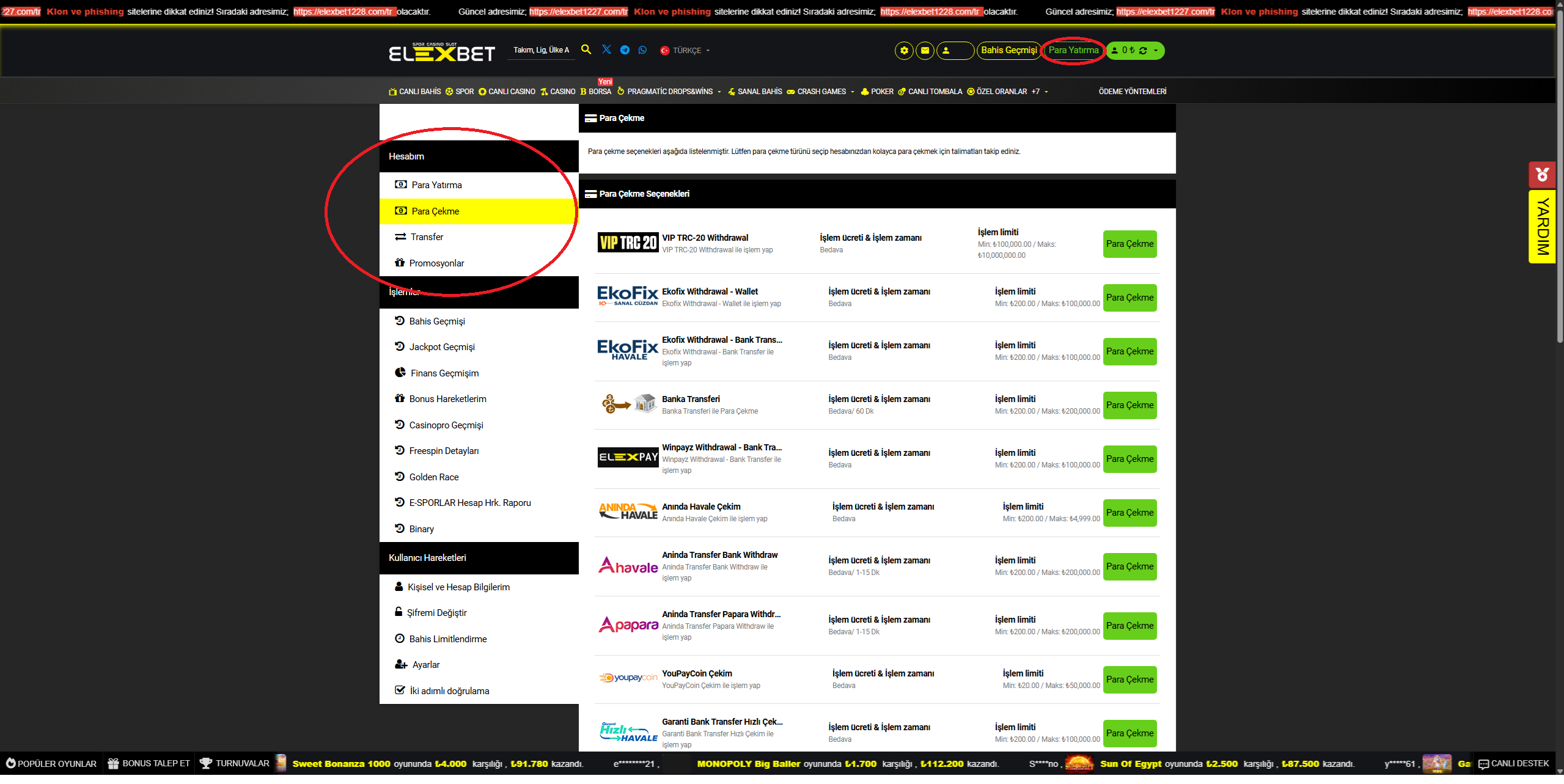The width and height of the screenshot is (1564, 784).
Task: Select Transfer in sidebar
Action: pyautogui.click(x=479, y=237)
